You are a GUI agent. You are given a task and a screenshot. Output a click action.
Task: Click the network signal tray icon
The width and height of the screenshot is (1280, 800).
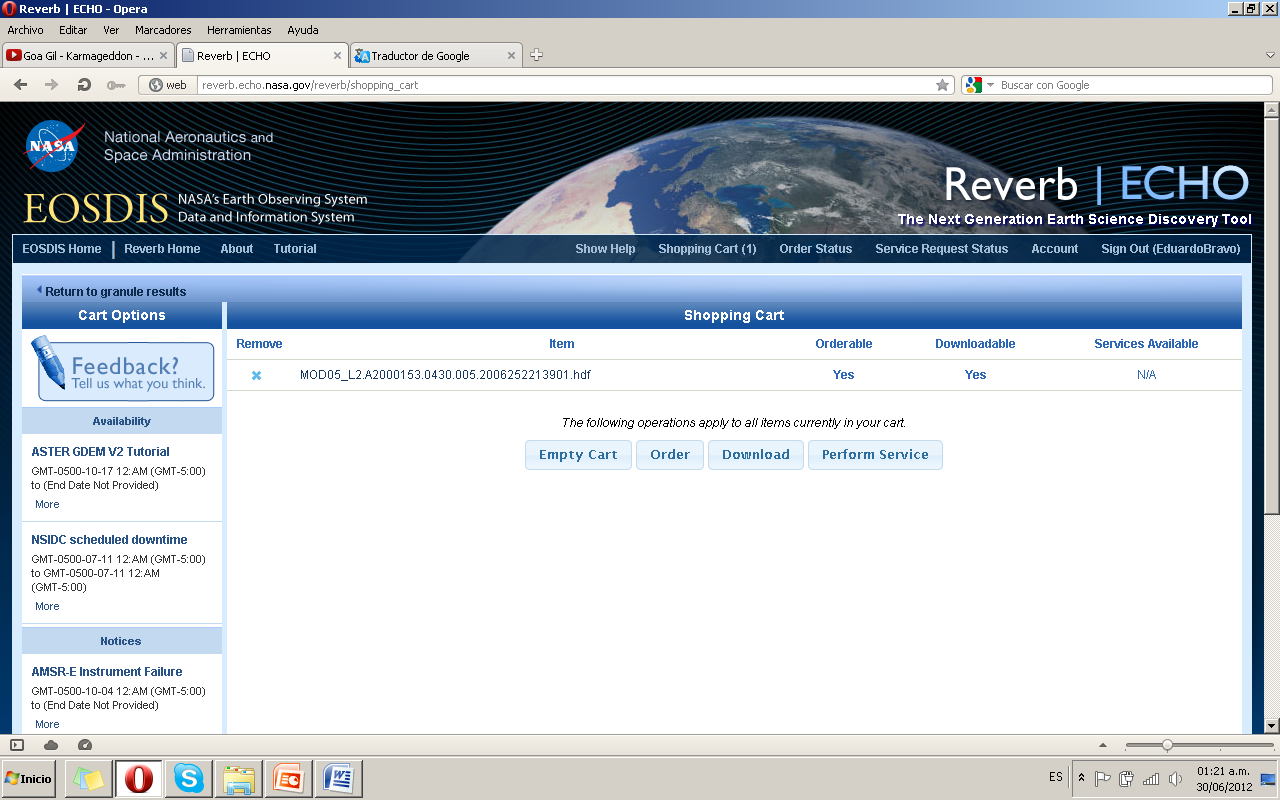click(x=1151, y=778)
